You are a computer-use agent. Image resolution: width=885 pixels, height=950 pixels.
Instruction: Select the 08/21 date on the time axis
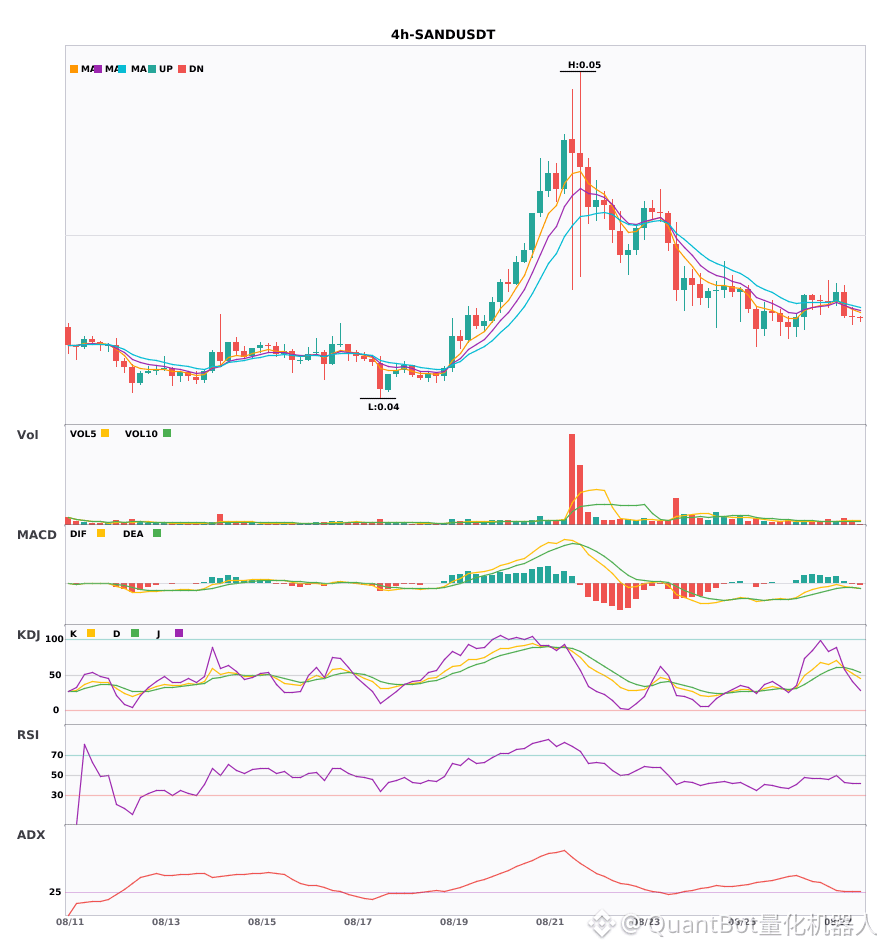click(550, 922)
